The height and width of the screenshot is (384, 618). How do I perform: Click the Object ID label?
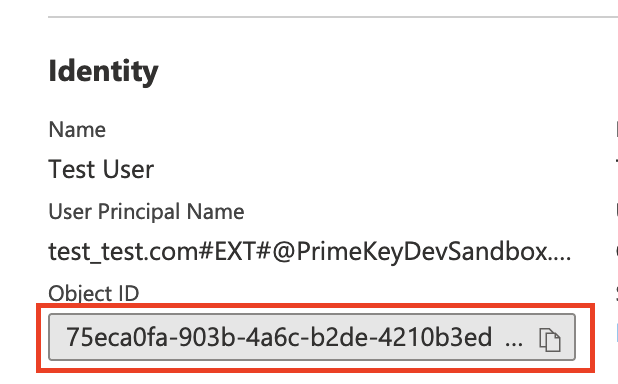coord(94,294)
